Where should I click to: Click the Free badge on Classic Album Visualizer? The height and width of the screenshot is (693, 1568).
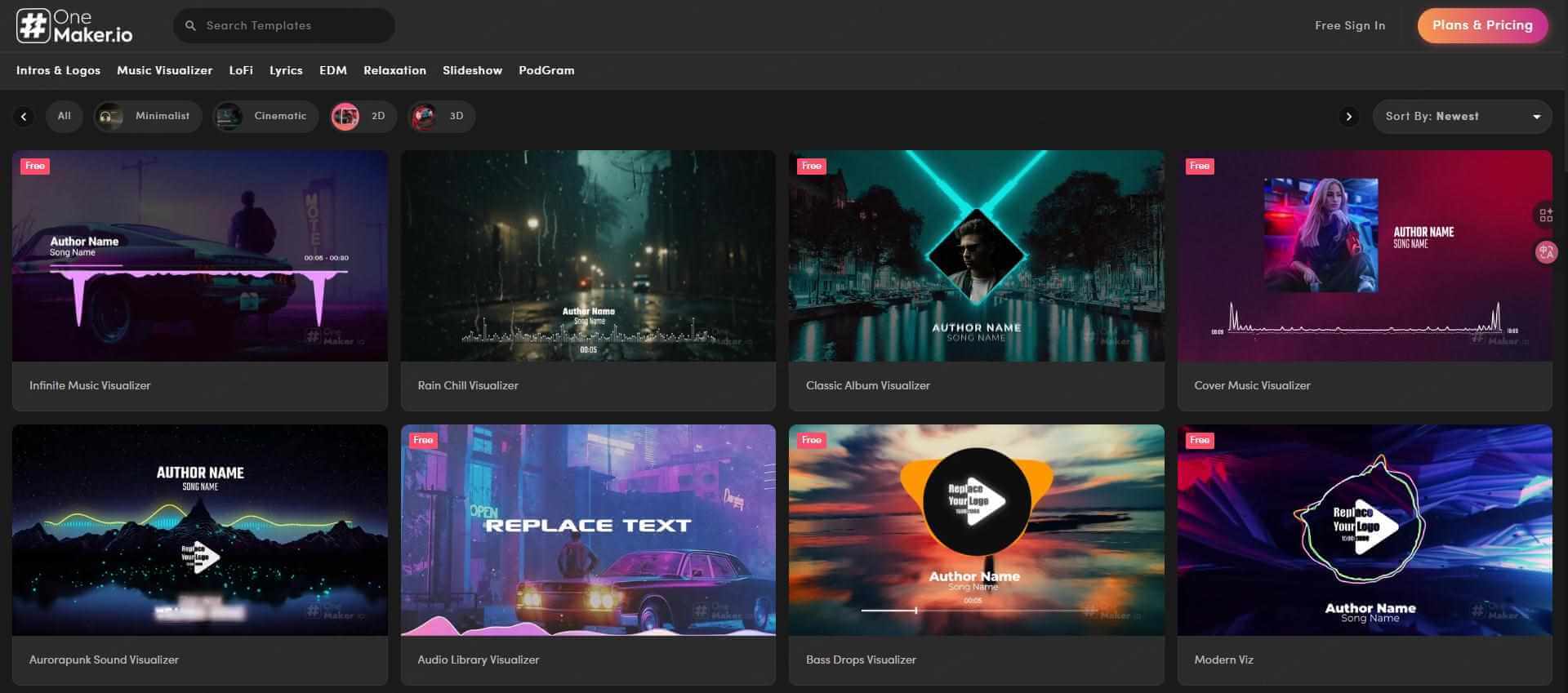(811, 166)
